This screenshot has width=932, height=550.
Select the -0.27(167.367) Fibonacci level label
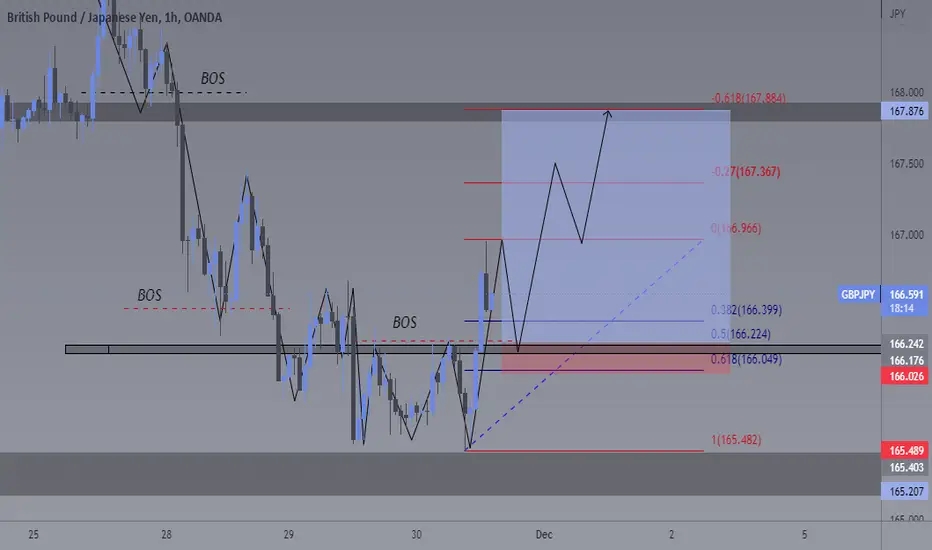[x=746, y=172]
